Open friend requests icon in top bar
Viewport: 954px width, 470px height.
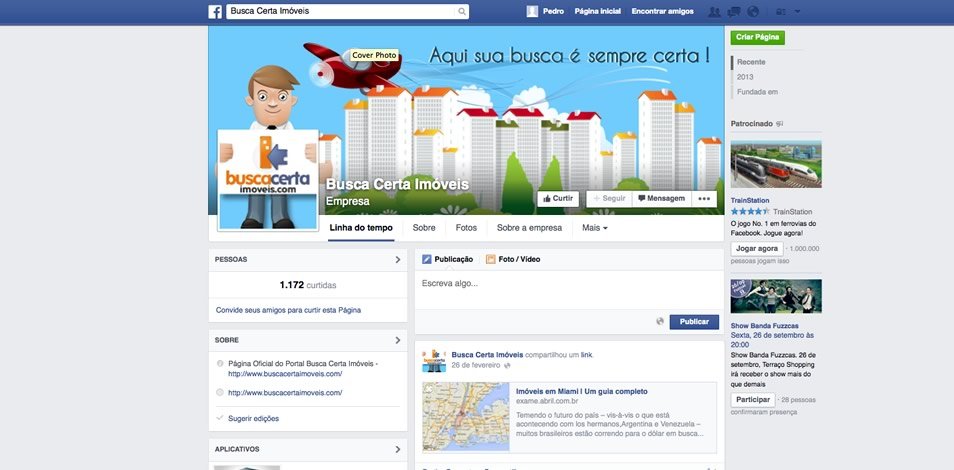tap(714, 12)
